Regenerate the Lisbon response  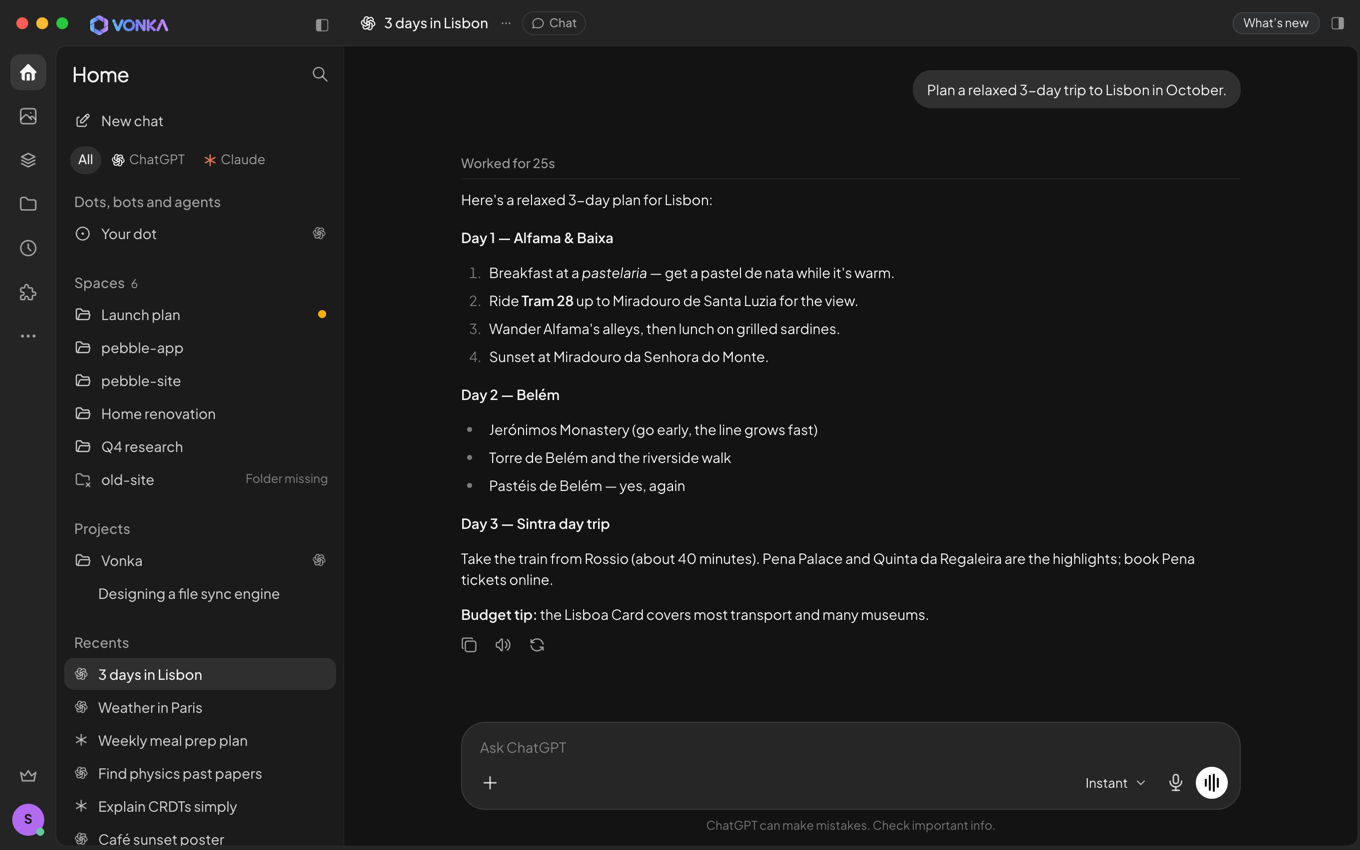537,645
